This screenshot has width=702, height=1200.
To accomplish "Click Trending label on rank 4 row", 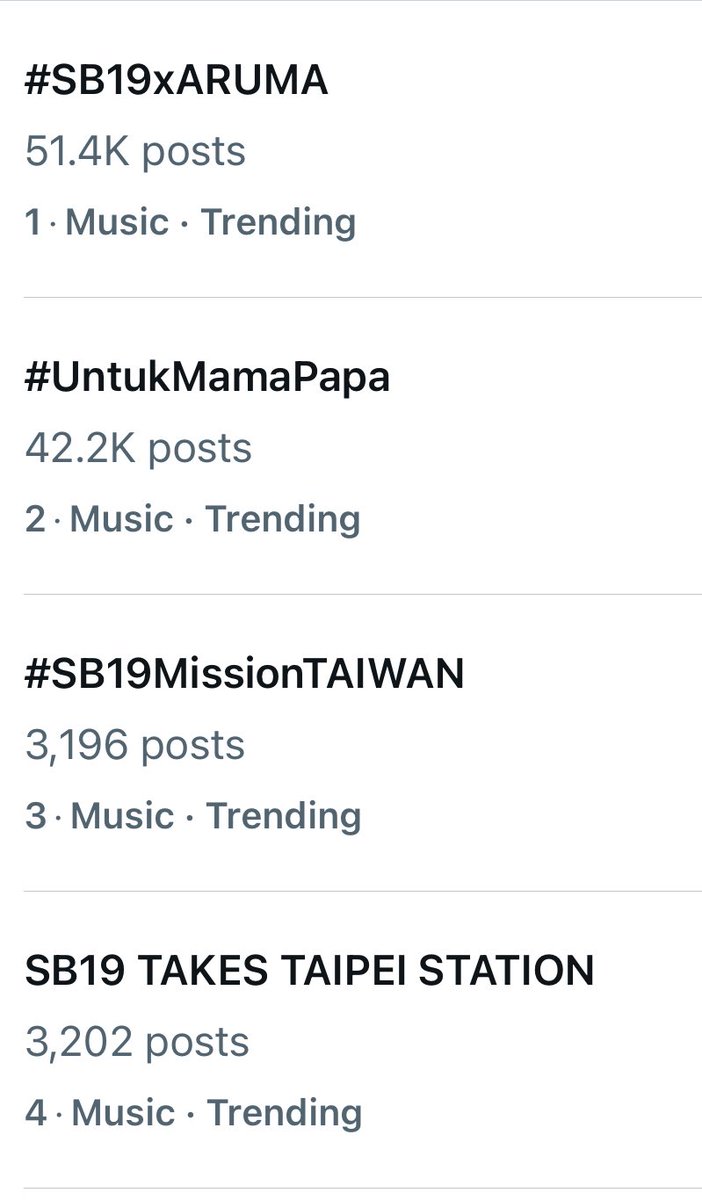I will [285, 1113].
